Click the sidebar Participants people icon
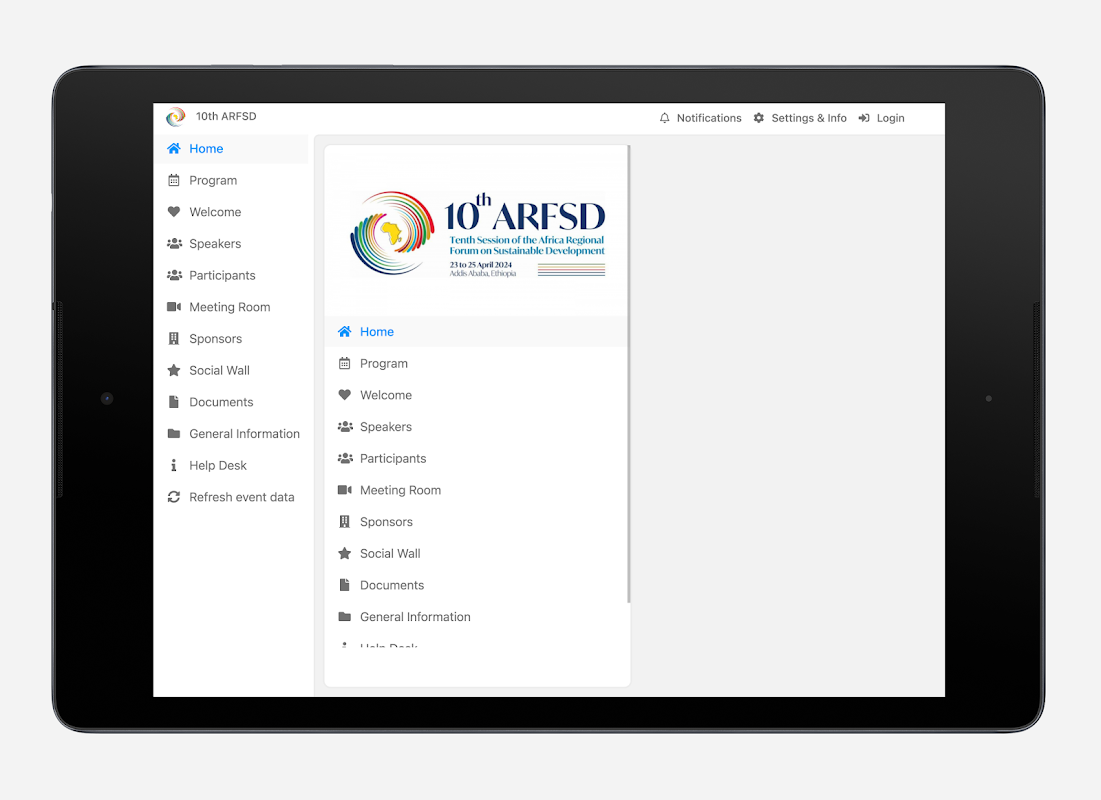The image size is (1101, 800). coord(174,275)
